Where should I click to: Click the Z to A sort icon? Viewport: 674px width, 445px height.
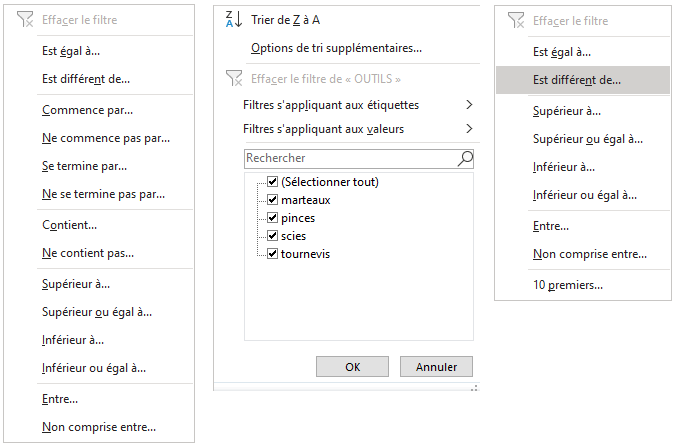tap(234, 19)
